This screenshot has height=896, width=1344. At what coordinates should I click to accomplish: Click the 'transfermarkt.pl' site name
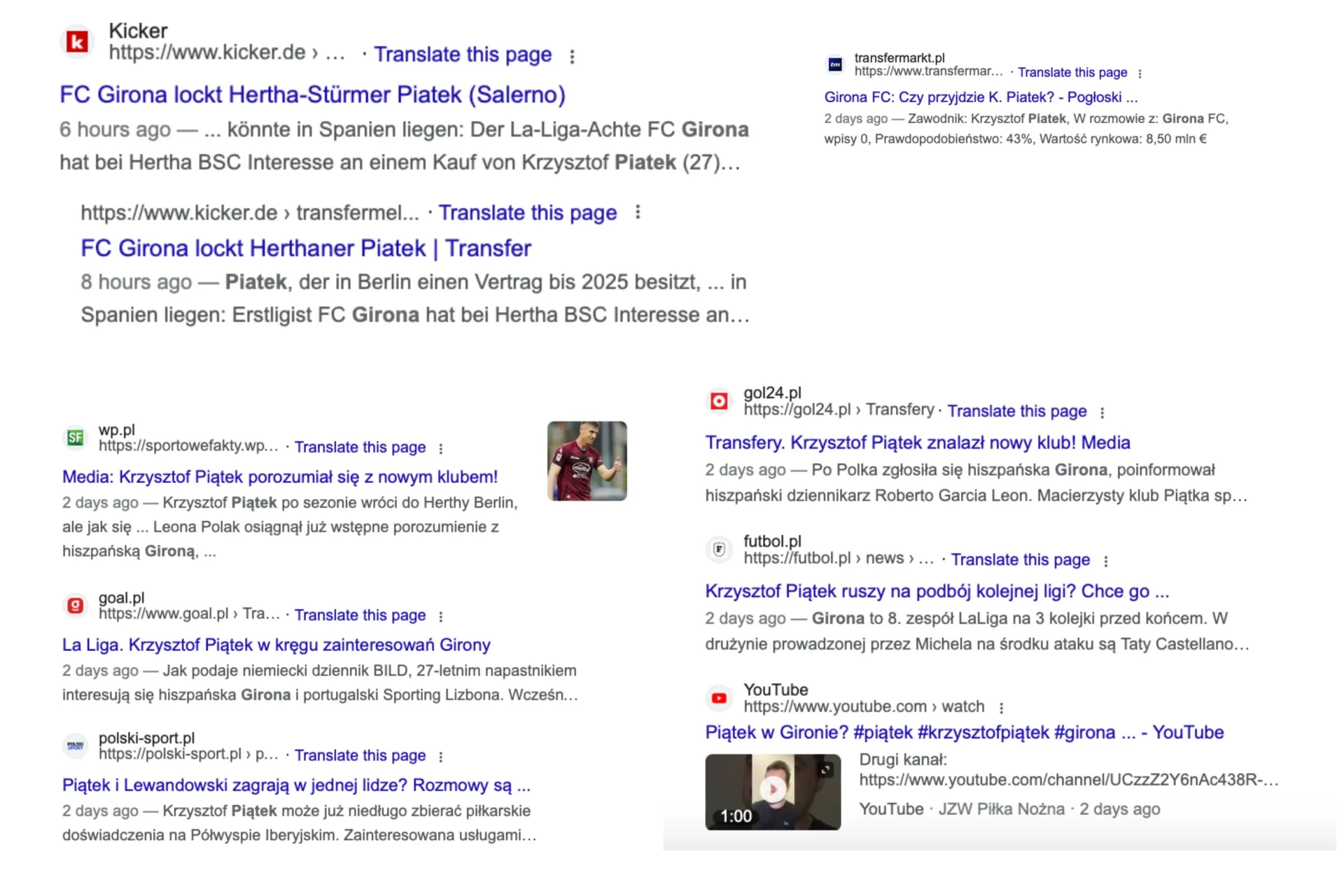[x=899, y=58]
